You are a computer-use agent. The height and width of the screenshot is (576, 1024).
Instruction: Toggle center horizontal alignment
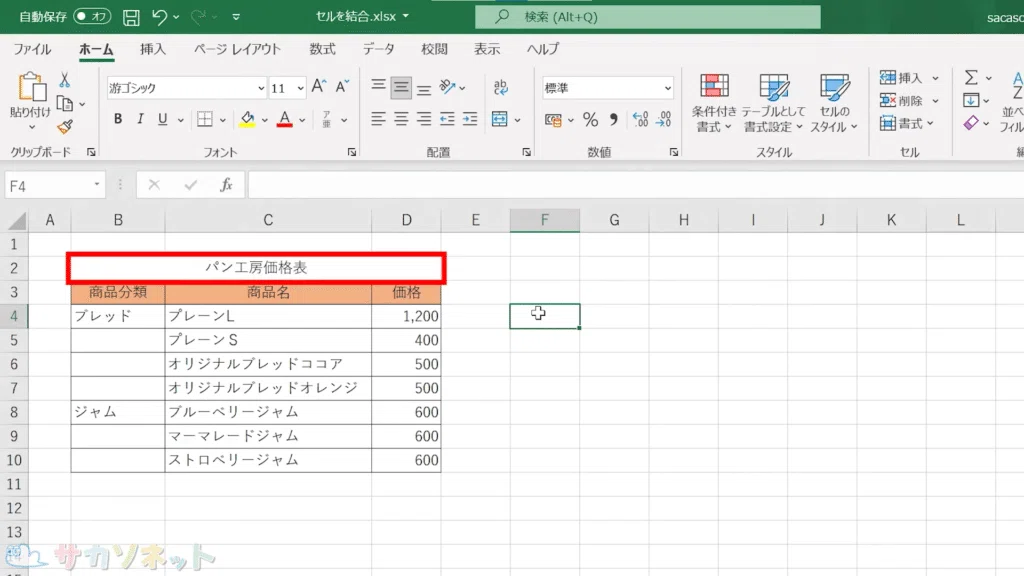[x=401, y=119]
